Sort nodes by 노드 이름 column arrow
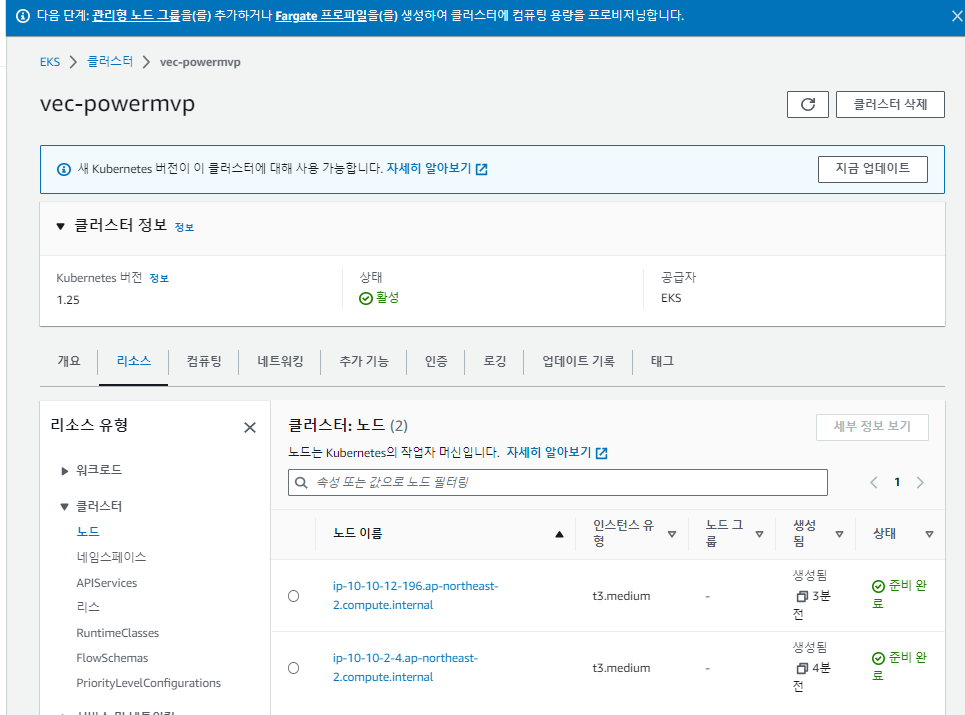Viewport: 965px width, 715px height. tap(559, 534)
